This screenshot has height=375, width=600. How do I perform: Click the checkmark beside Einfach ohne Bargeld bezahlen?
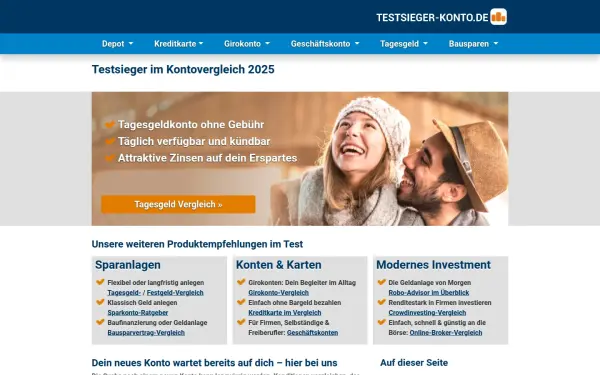[241, 302]
